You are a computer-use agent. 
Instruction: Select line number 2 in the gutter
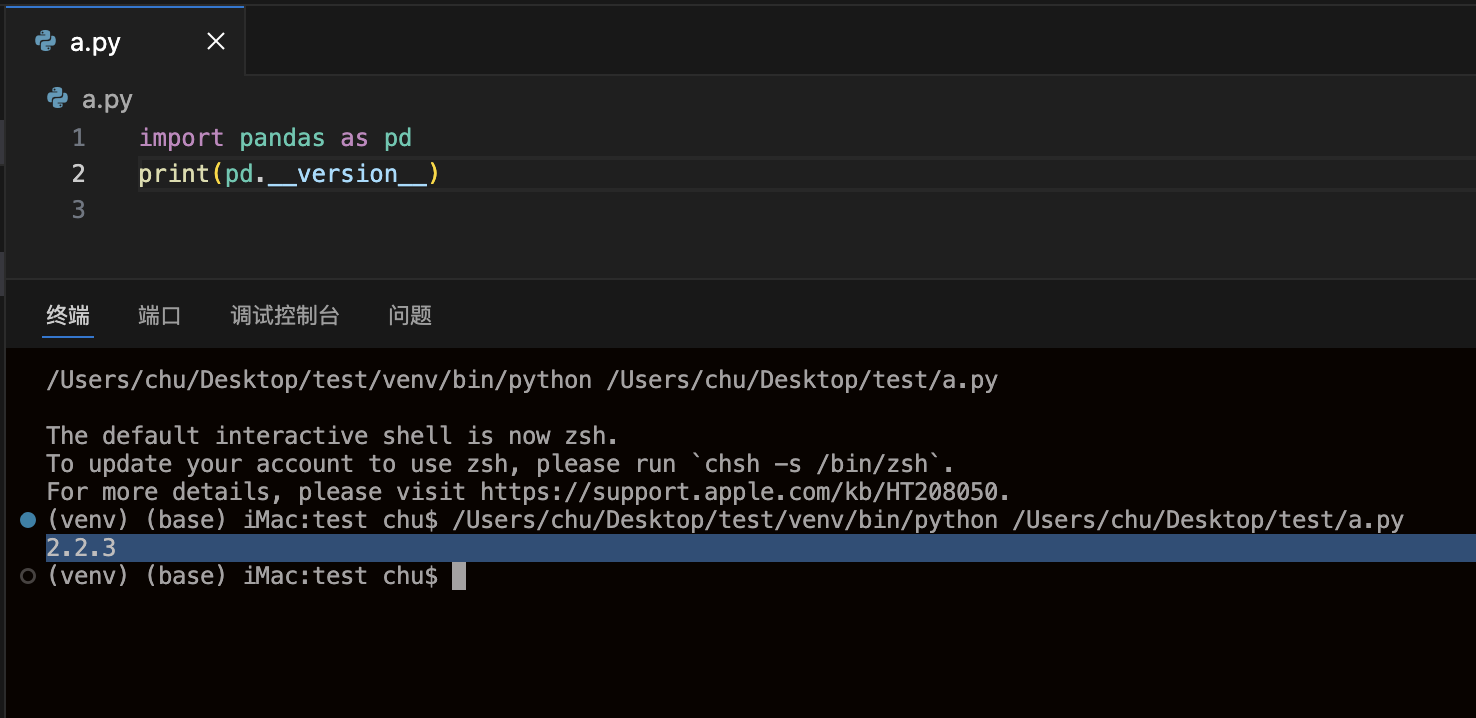[78, 174]
